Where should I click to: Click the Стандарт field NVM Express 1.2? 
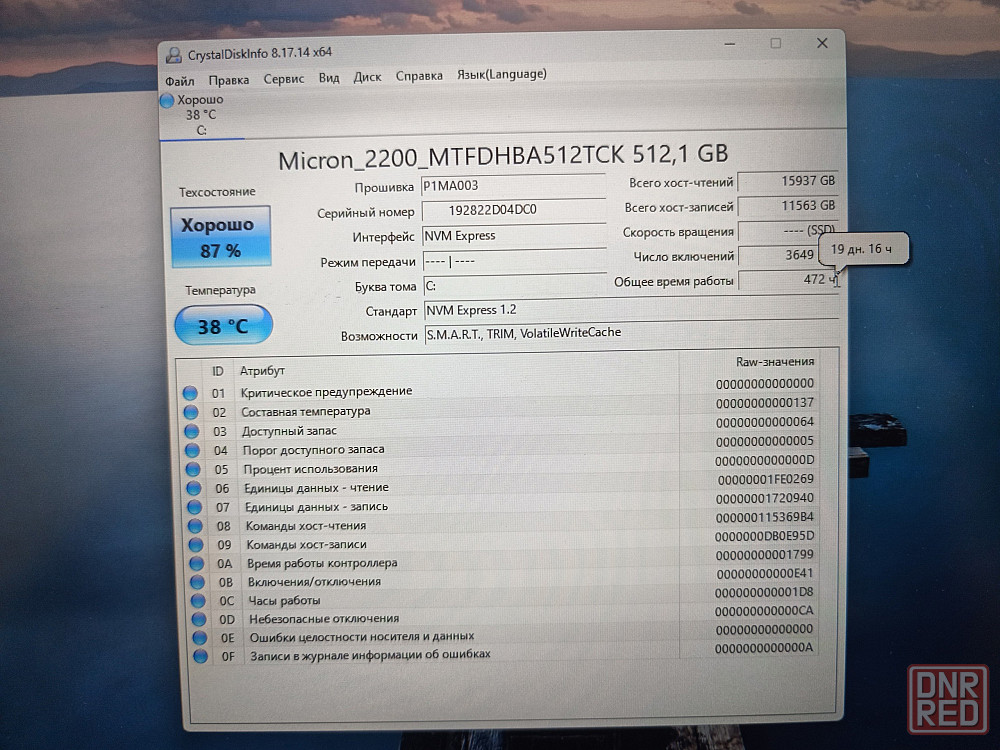(631, 309)
